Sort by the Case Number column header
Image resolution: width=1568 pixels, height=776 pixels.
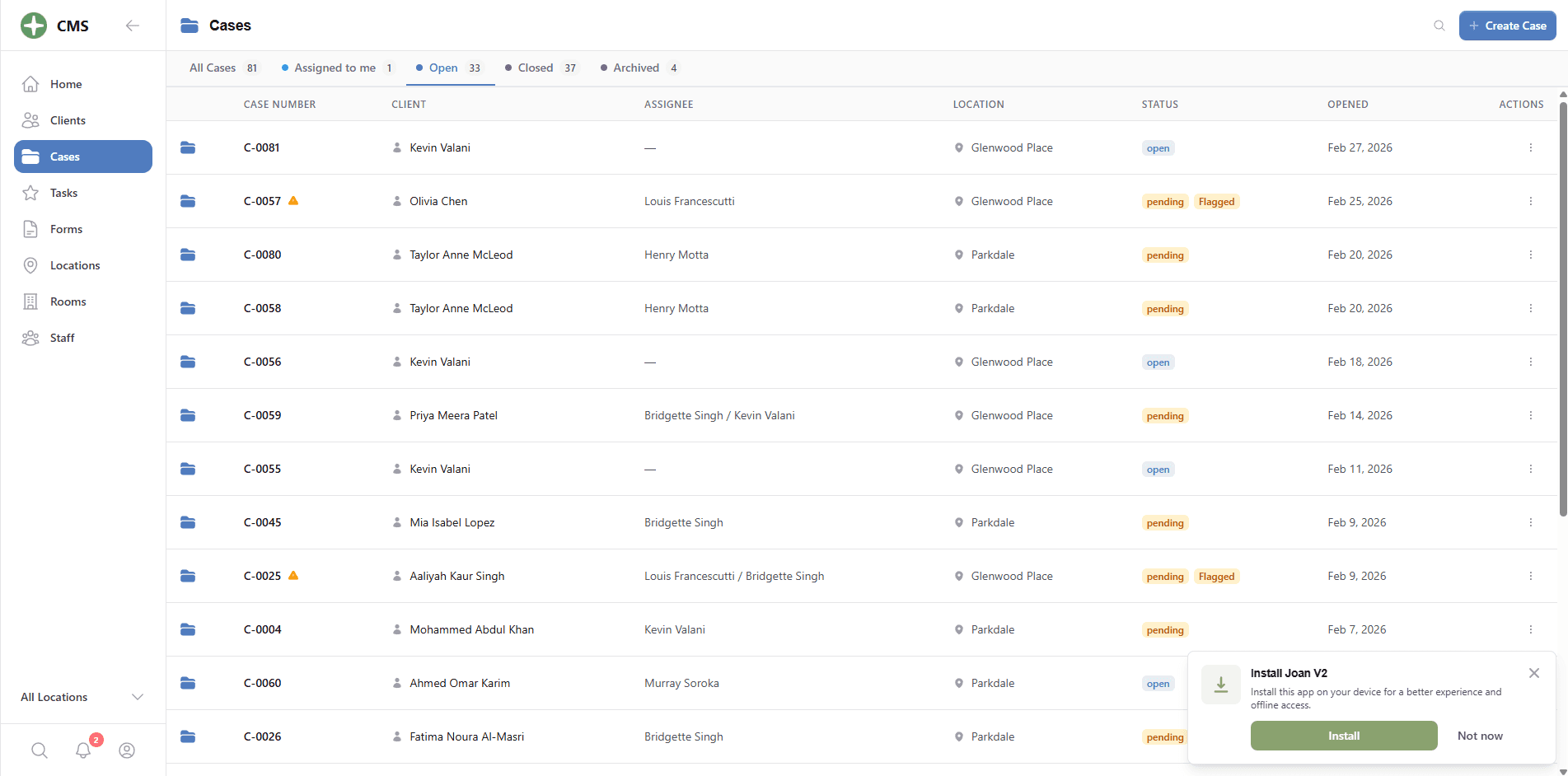point(279,105)
